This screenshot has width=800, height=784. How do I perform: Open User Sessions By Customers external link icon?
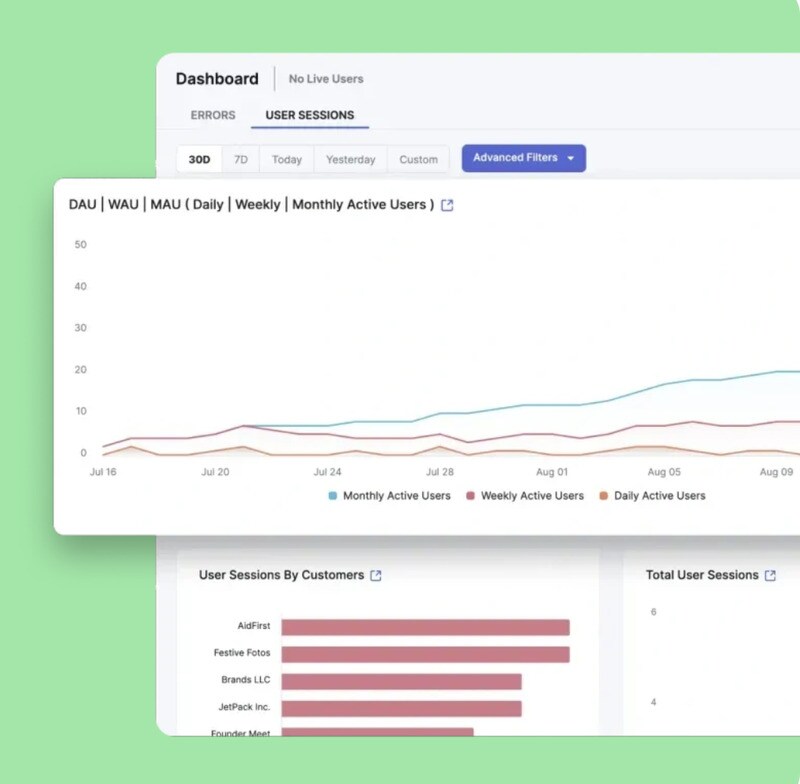tap(376, 575)
